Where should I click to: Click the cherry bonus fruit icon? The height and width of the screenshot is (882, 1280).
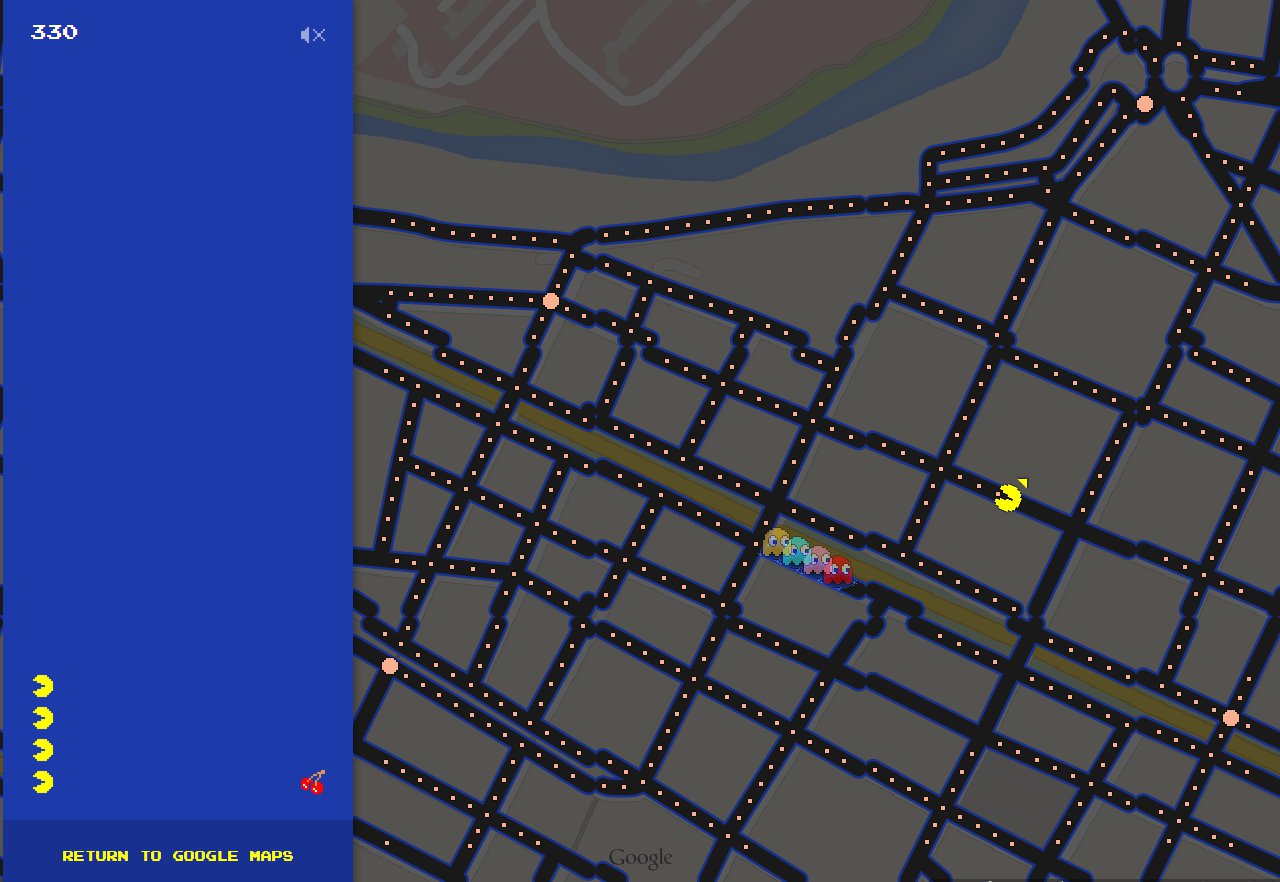pos(313,782)
